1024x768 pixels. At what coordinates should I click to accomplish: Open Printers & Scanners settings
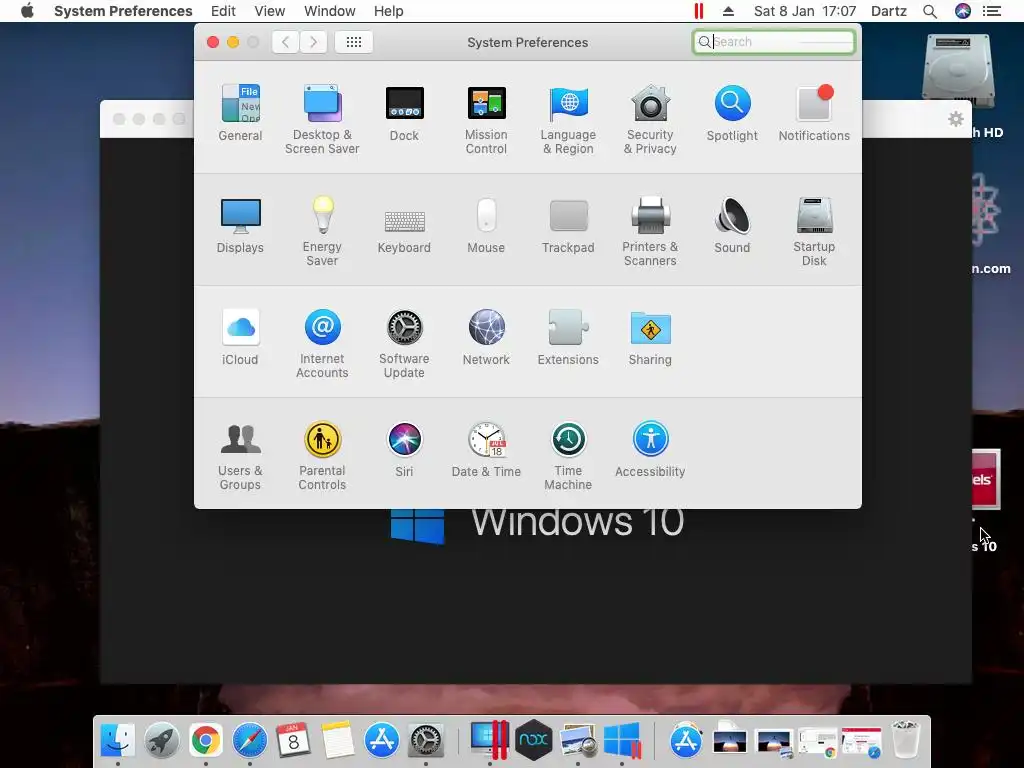pos(650,231)
